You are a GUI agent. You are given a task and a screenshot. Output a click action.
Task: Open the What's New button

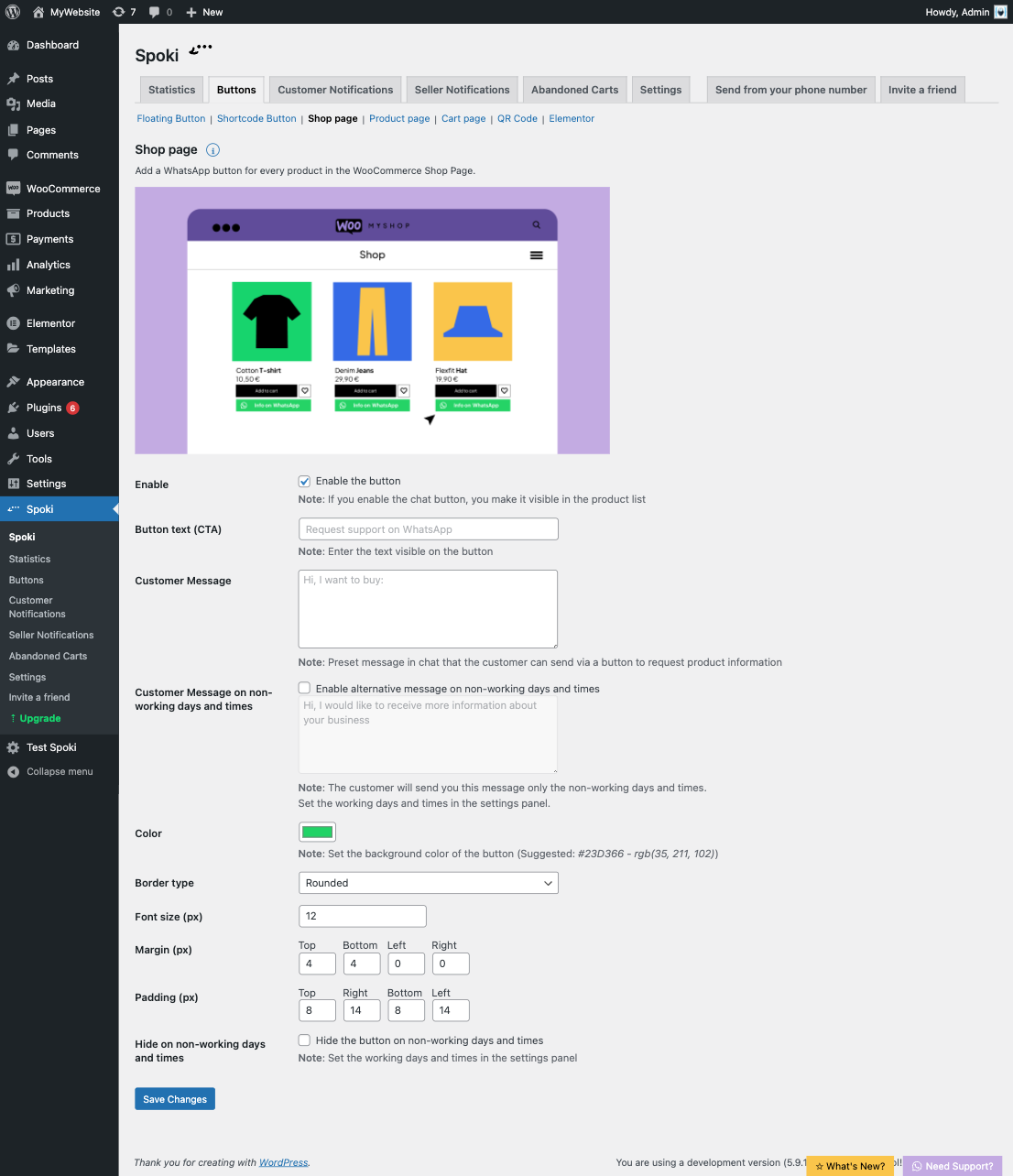click(x=850, y=1166)
